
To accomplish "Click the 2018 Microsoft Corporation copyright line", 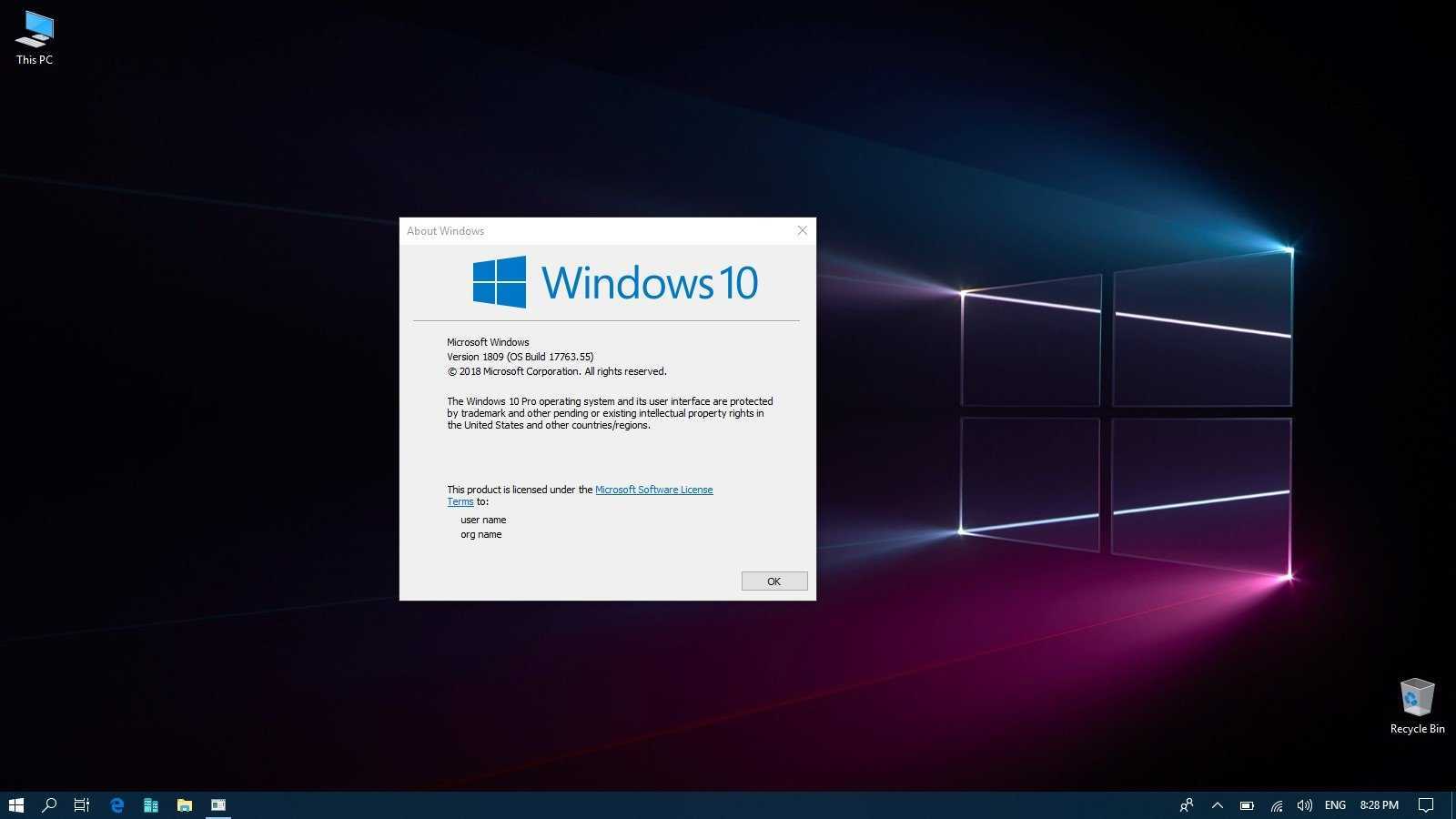I will point(557,372).
